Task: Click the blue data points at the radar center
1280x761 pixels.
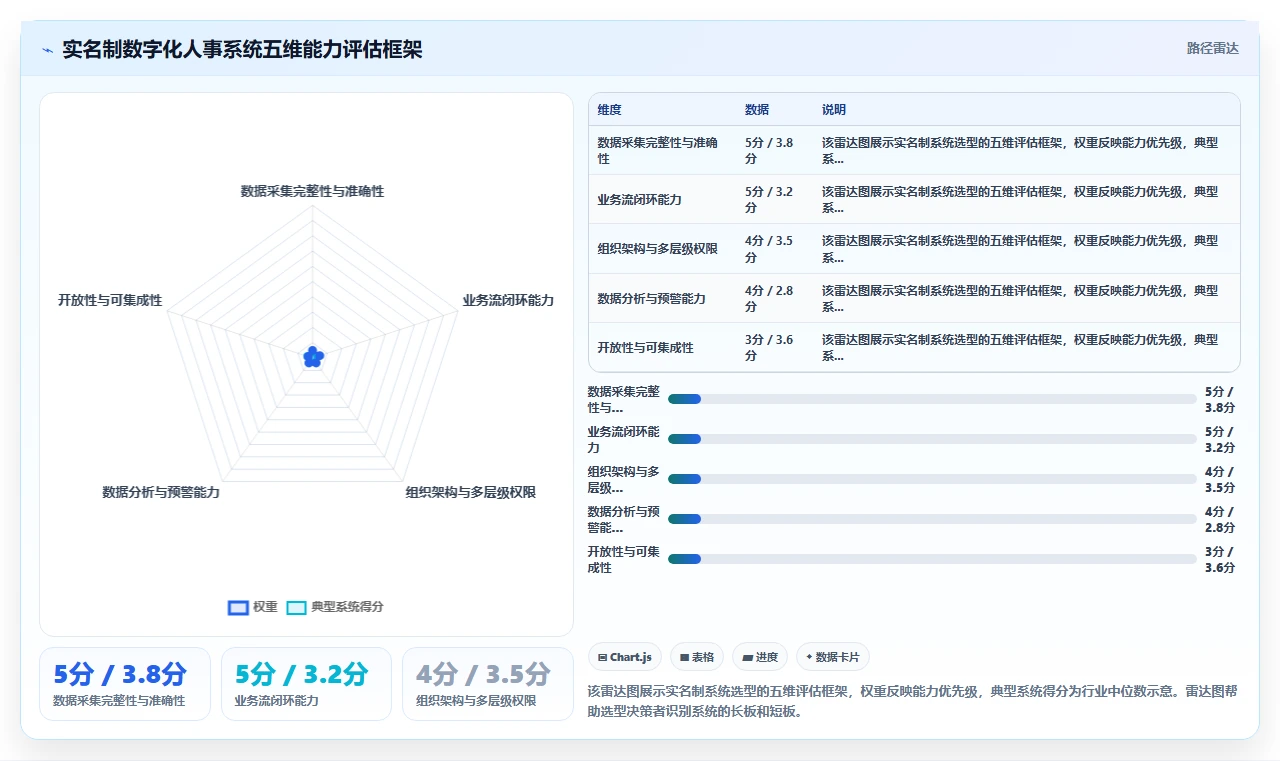Action: coord(313,356)
